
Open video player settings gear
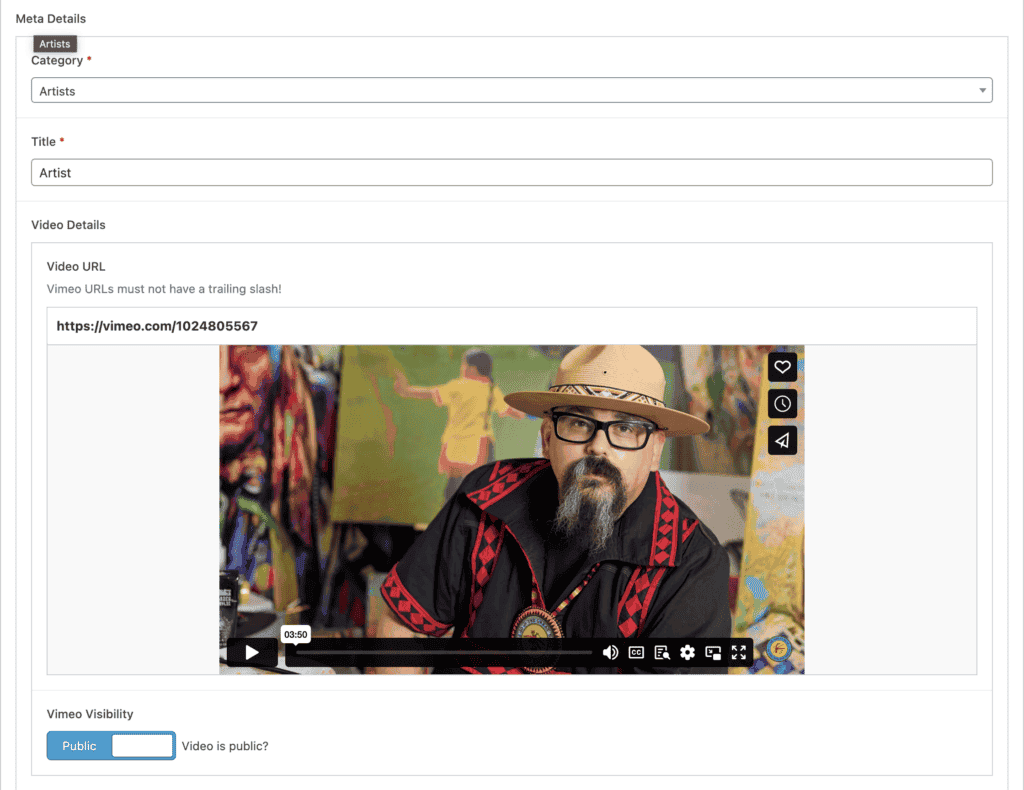pos(688,652)
